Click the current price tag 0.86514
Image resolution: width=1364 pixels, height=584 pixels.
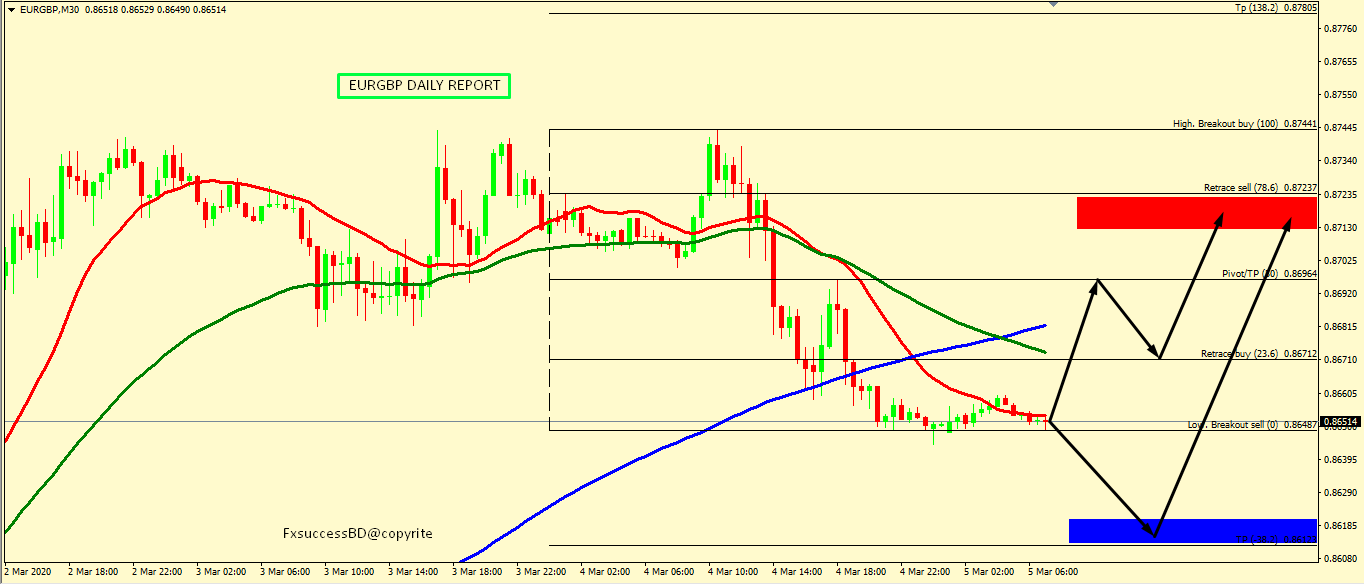pyautogui.click(x=1341, y=422)
